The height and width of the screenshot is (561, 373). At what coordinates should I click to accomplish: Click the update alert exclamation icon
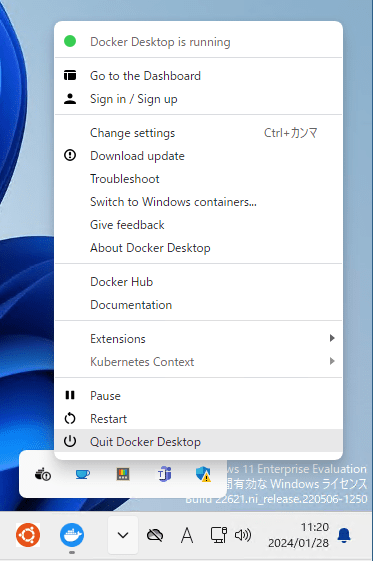tap(70, 155)
